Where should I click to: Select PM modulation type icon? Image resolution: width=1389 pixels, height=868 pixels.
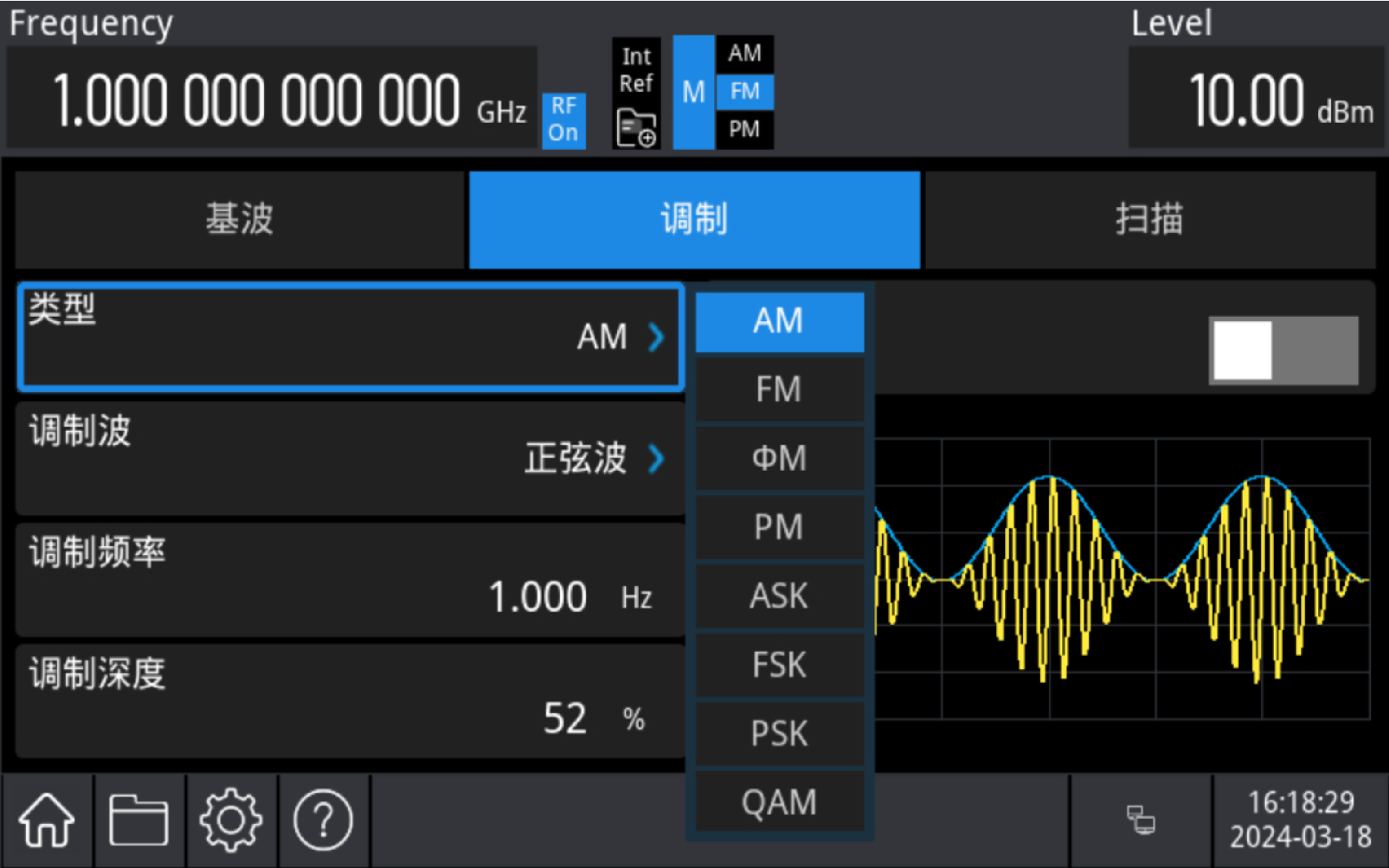pyautogui.click(x=779, y=525)
